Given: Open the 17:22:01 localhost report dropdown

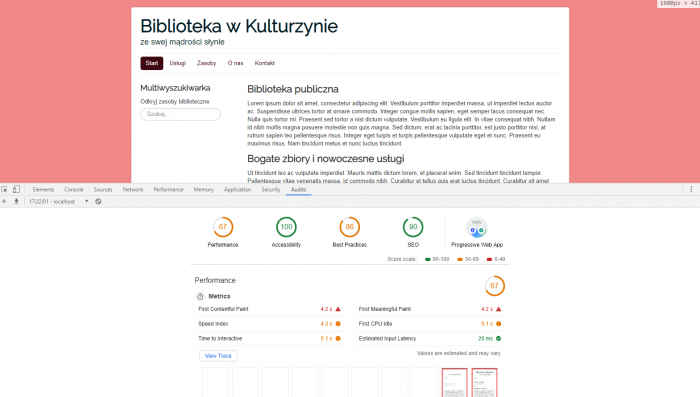Looking at the screenshot, I should [x=58, y=201].
